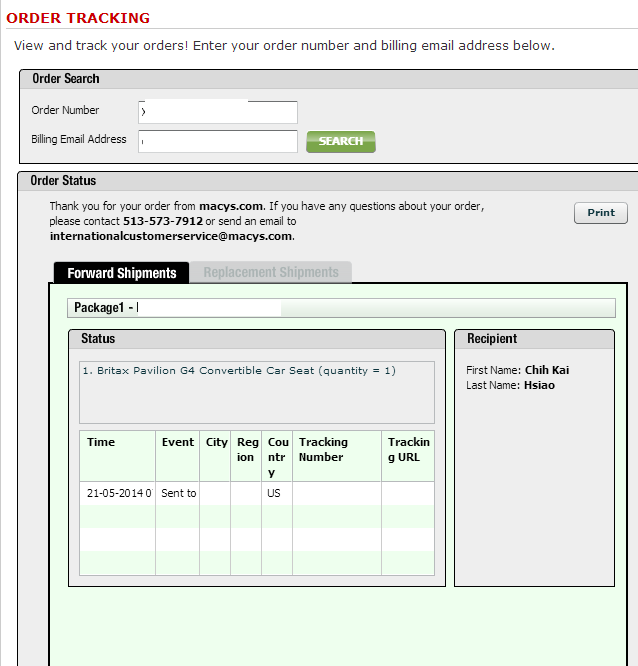Image resolution: width=638 pixels, height=666 pixels.
Task: Click the Status panel header
Action: pos(257,339)
